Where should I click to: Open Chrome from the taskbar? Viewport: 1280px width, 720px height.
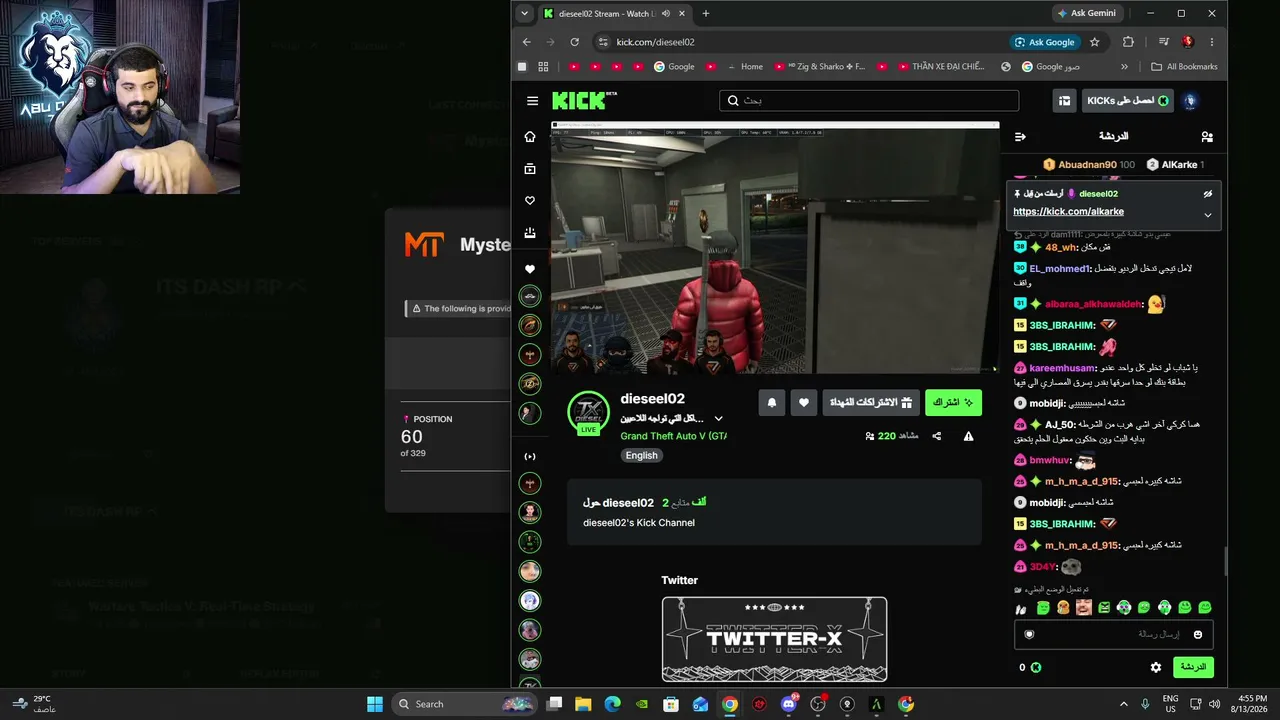[730, 704]
